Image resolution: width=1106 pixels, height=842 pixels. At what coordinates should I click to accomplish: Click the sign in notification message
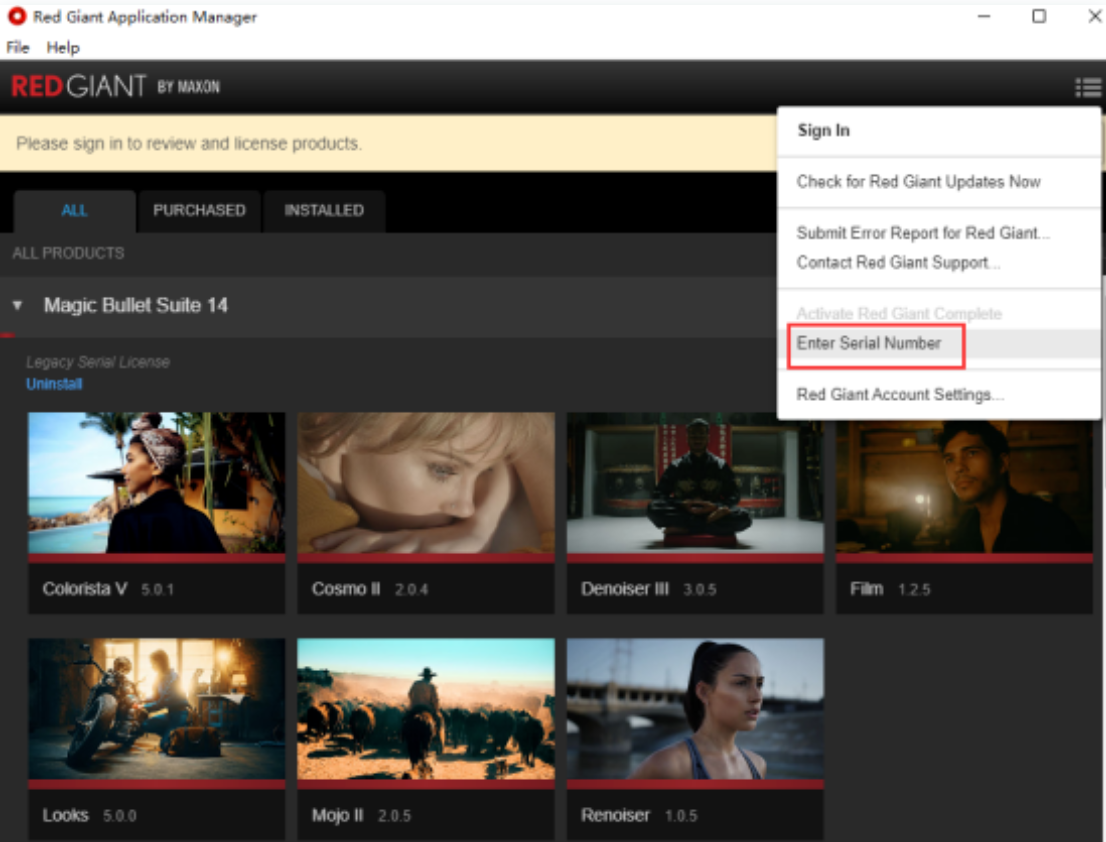[x=189, y=144]
